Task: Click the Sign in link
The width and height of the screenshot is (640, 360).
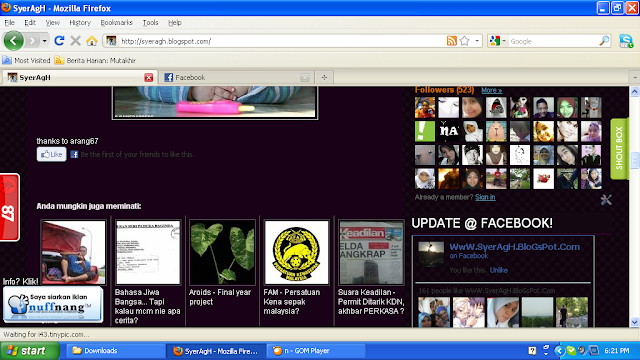Action: click(485, 197)
